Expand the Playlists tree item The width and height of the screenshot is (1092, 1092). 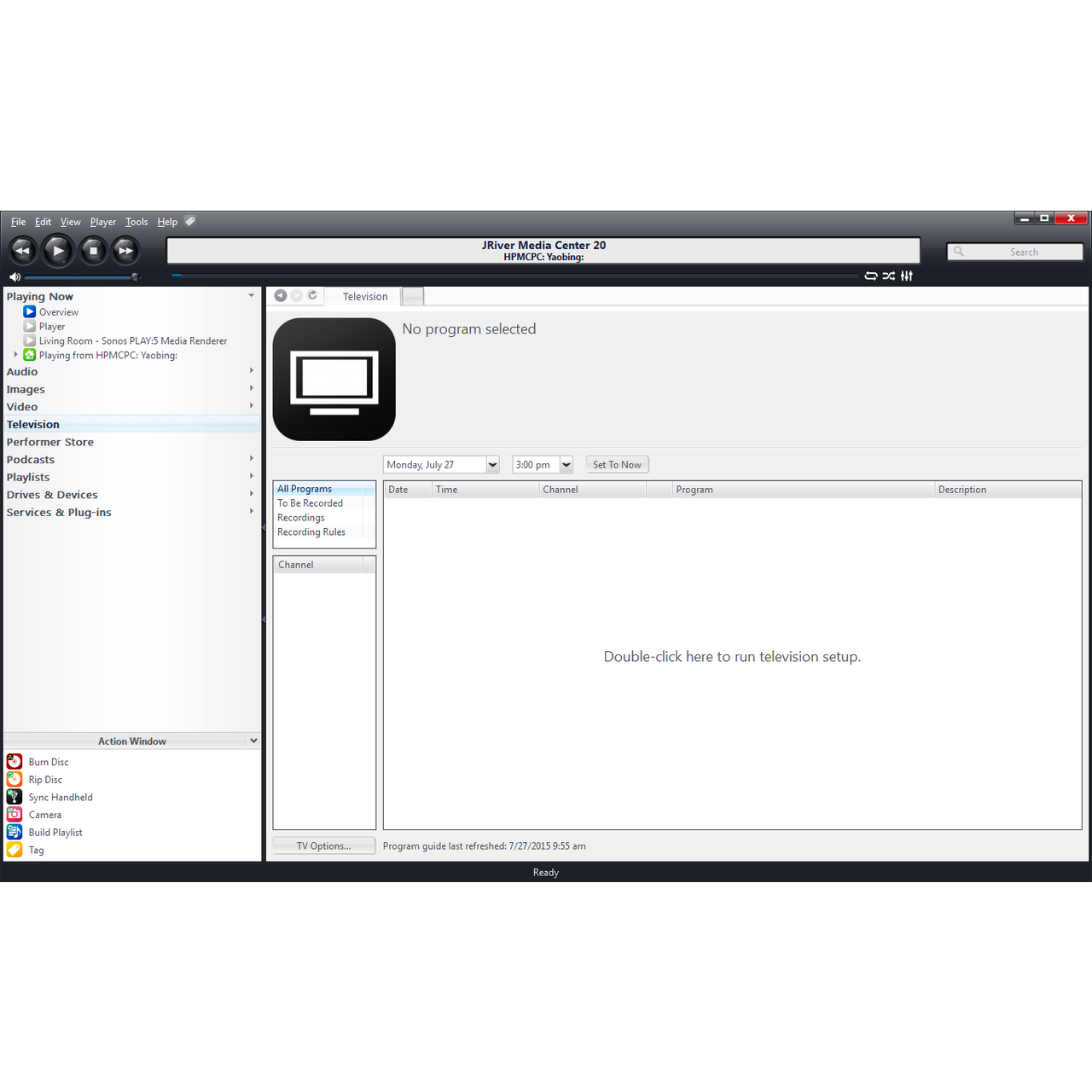[251, 477]
